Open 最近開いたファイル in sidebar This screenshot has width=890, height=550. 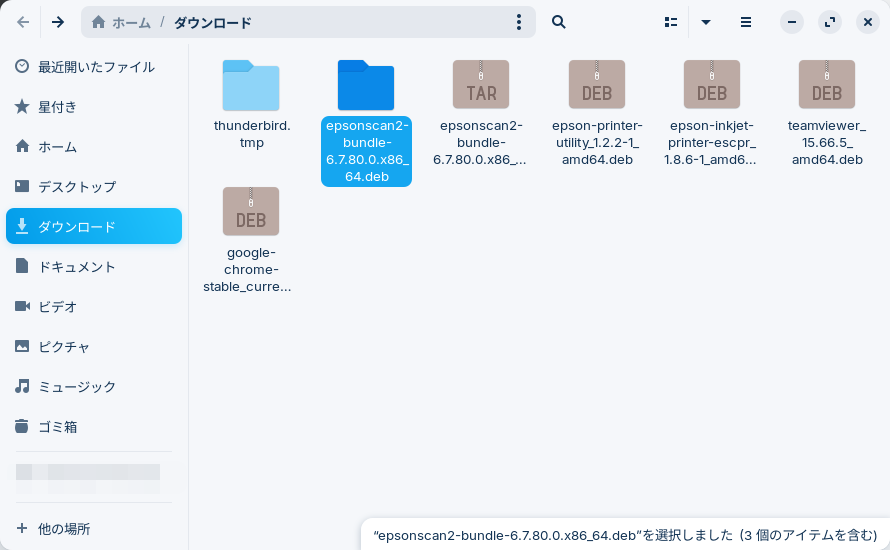click(x=94, y=67)
